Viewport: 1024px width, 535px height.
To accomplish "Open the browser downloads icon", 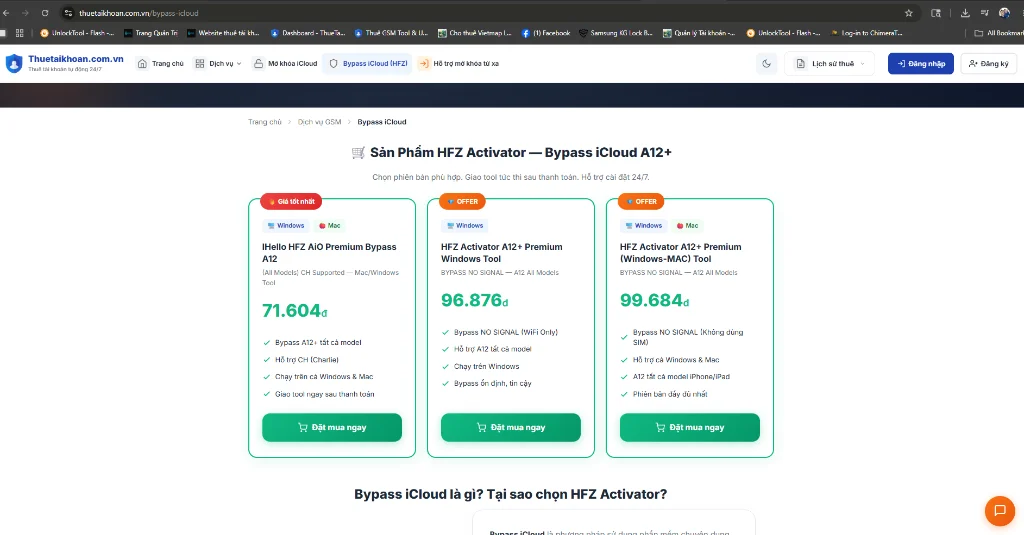I will [965, 13].
